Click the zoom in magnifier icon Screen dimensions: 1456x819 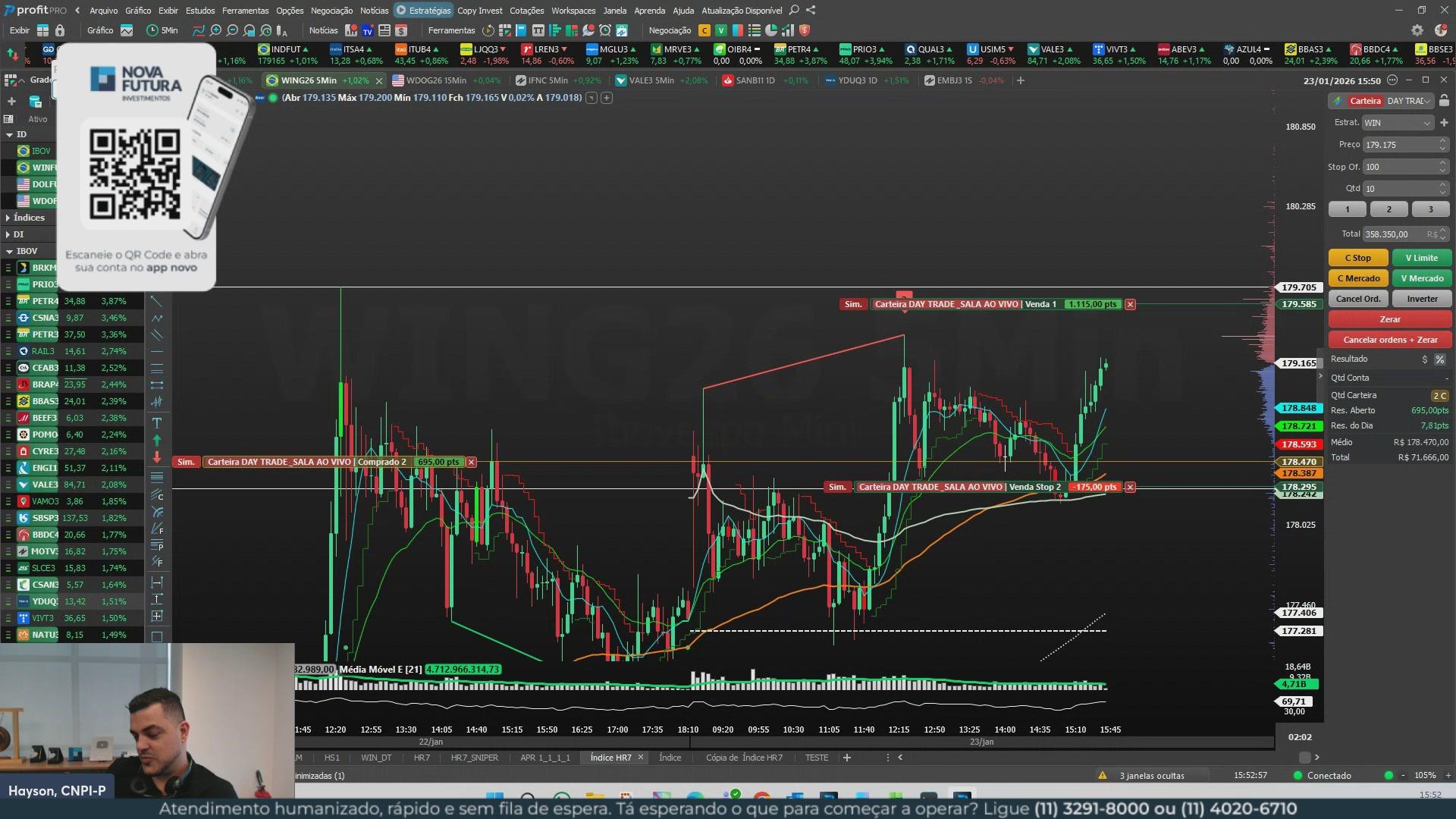[x=215, y=30]
